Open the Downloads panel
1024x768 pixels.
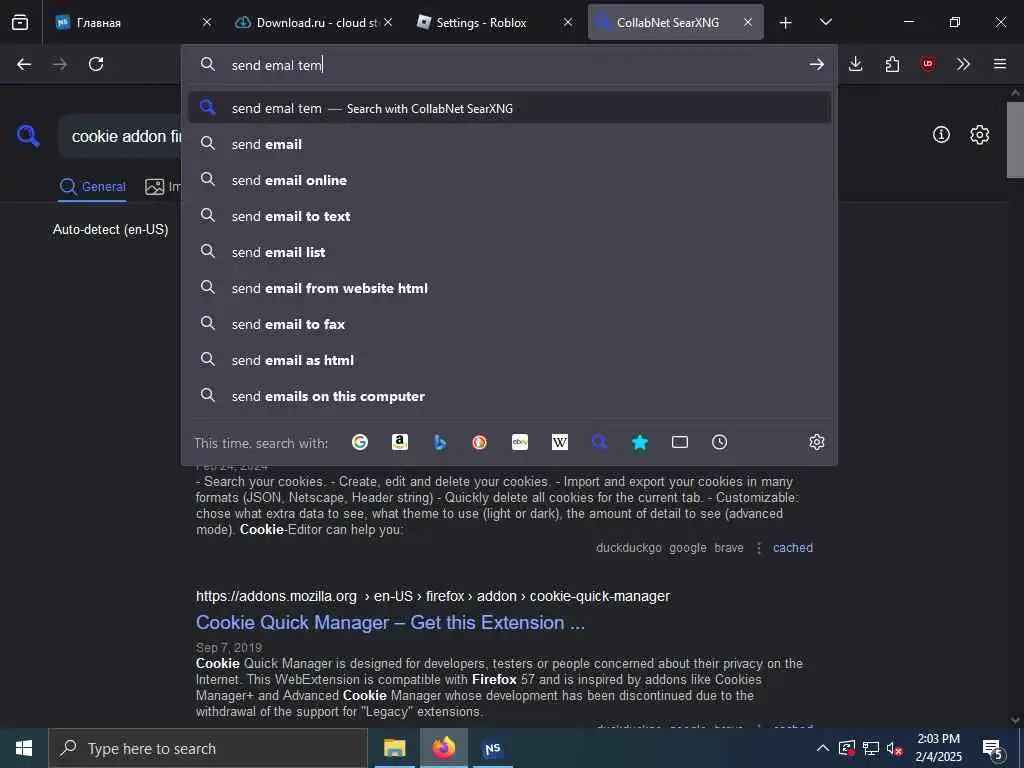856,64
